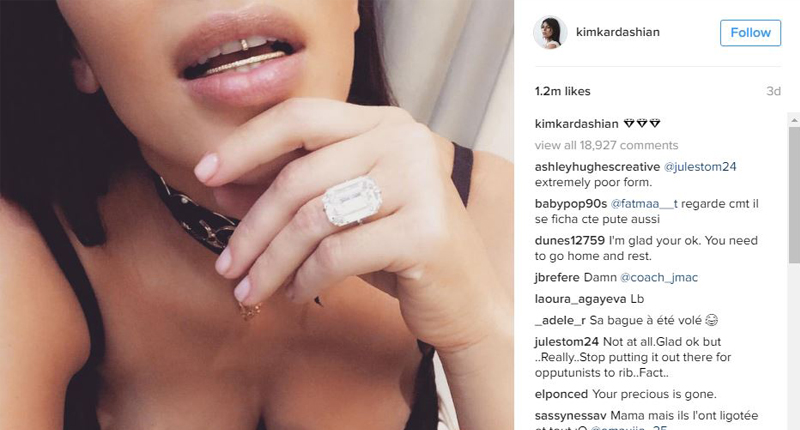Open the @julestom24 mention link
This screenshot has width=800, height=430.
[699, 167]
